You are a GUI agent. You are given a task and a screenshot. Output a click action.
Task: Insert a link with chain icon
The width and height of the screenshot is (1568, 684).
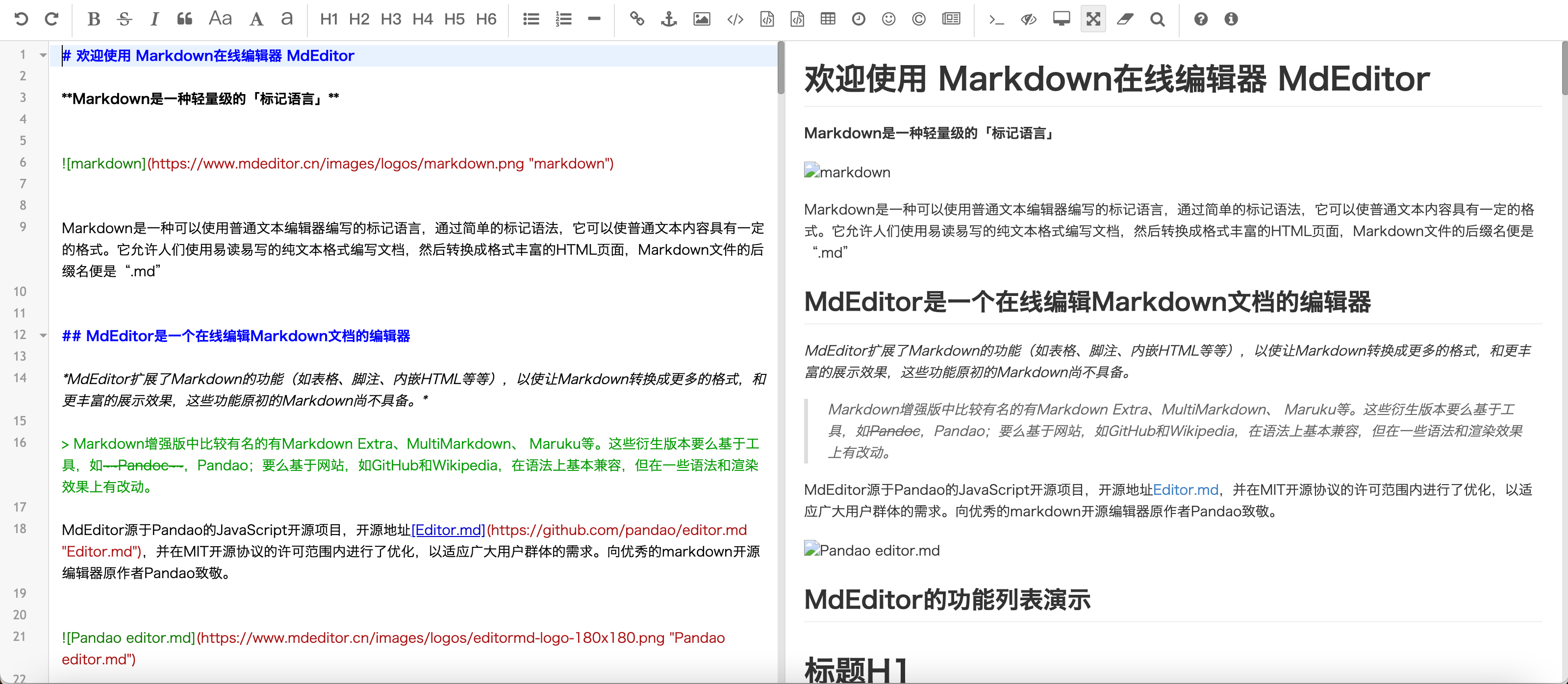coord(637,19)
